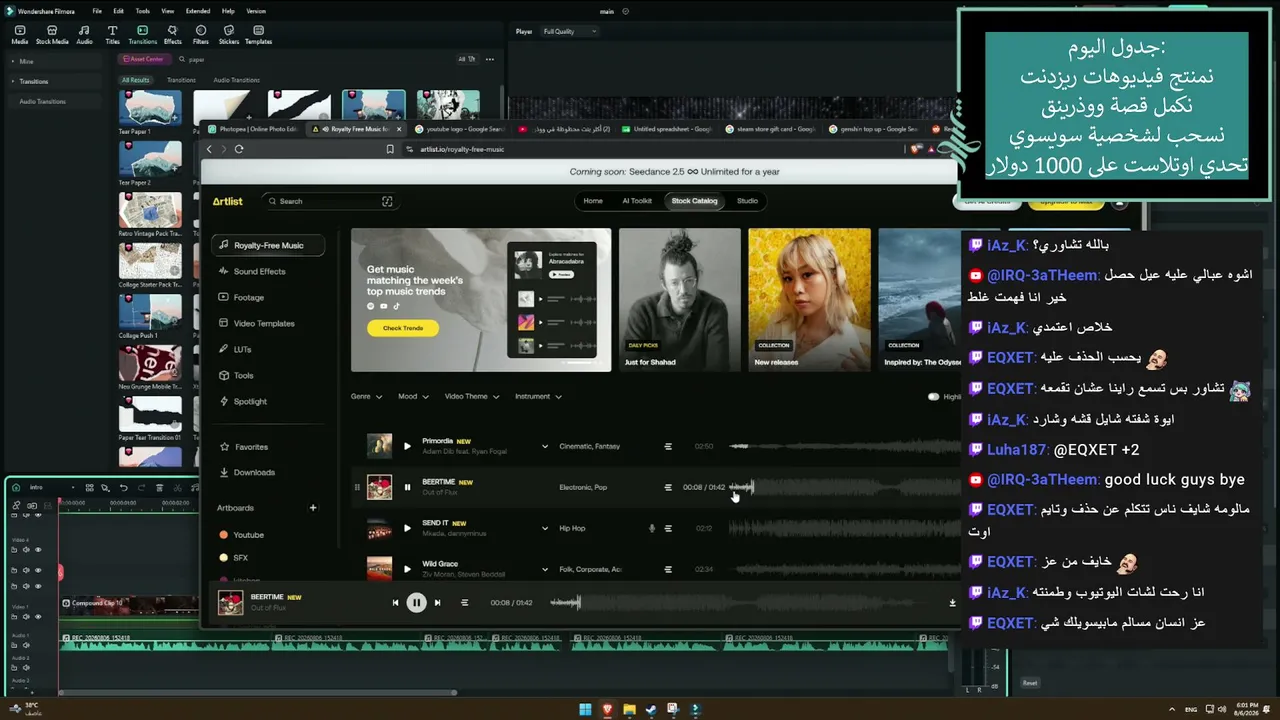Open the Effects panel in Filmora
Viewport: 1280px width, 720px height.
coord(172,35)
